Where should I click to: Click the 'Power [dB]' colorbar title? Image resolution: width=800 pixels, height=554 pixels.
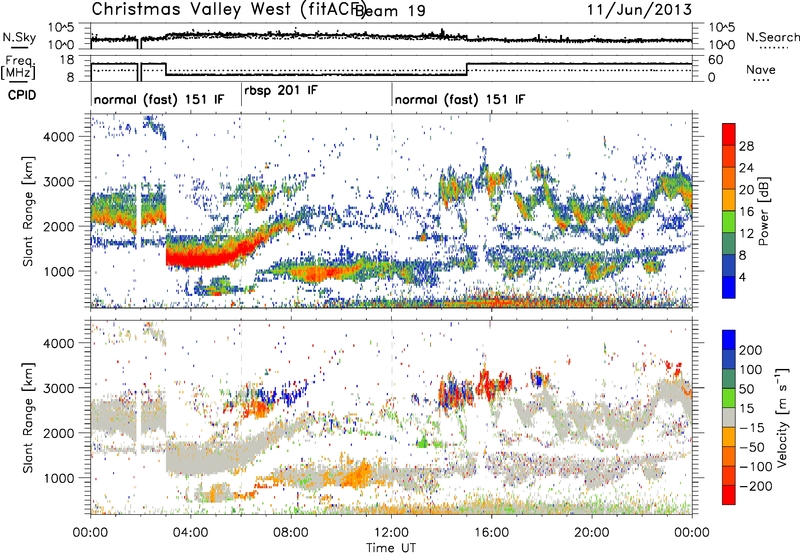(x=764, y=211)
